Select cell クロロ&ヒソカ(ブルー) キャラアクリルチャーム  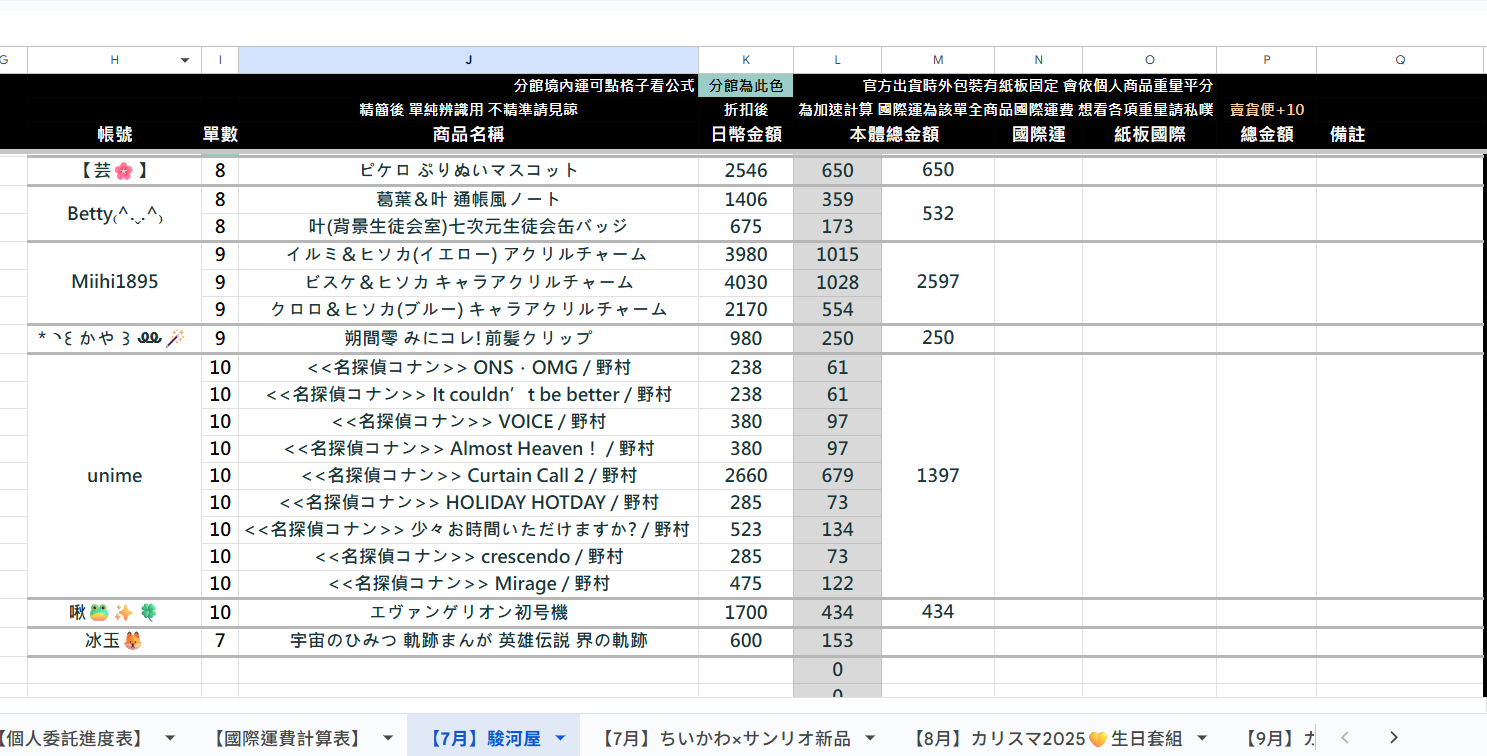click(x=468, y=309)
